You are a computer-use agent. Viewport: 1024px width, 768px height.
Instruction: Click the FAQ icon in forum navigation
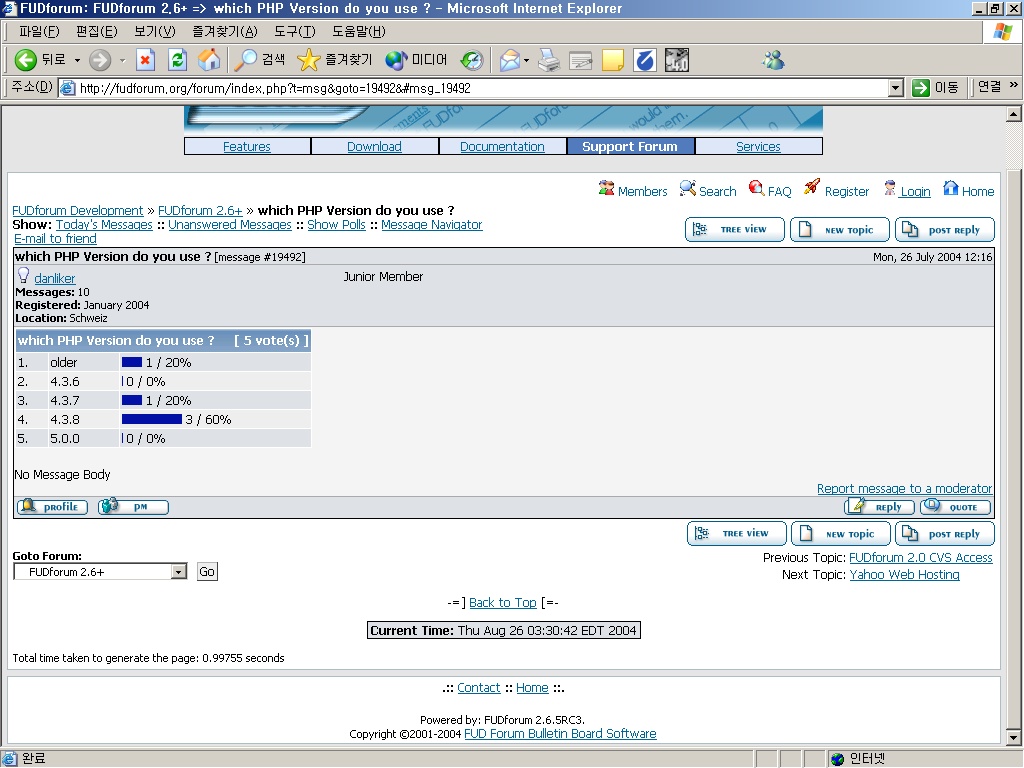(756, 189)
